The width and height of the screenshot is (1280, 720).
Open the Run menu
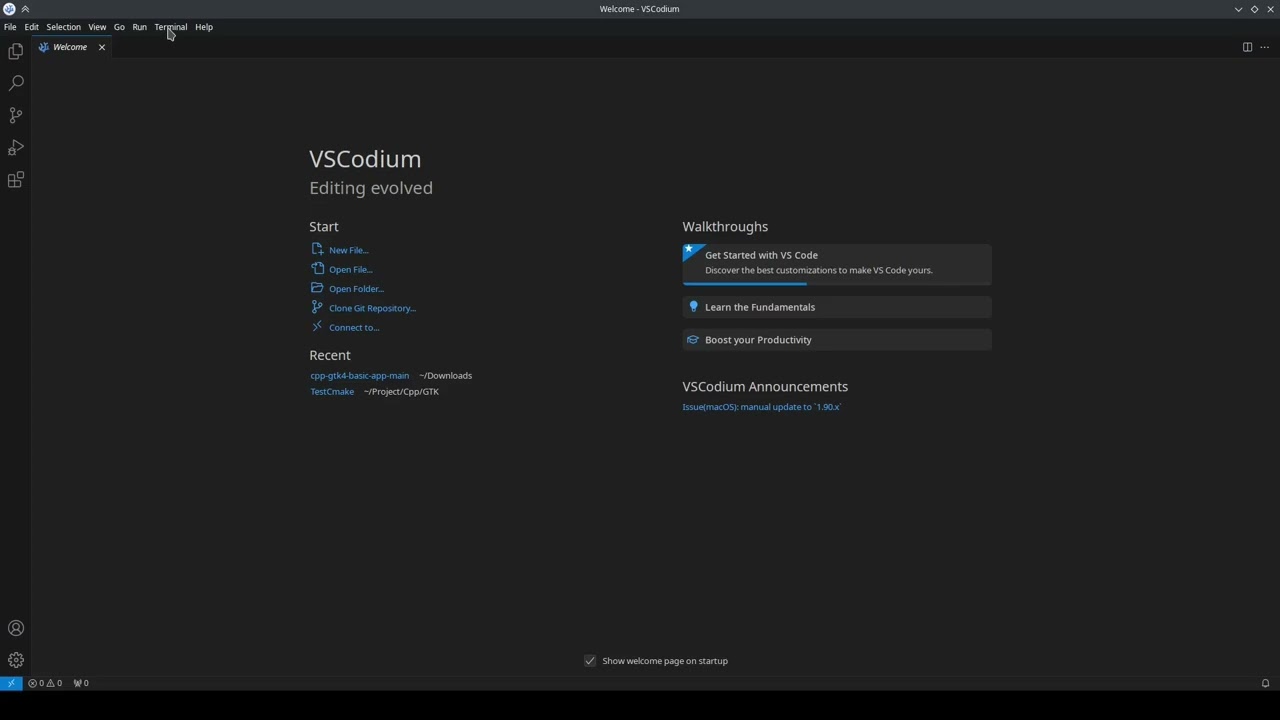click(140, 27)
